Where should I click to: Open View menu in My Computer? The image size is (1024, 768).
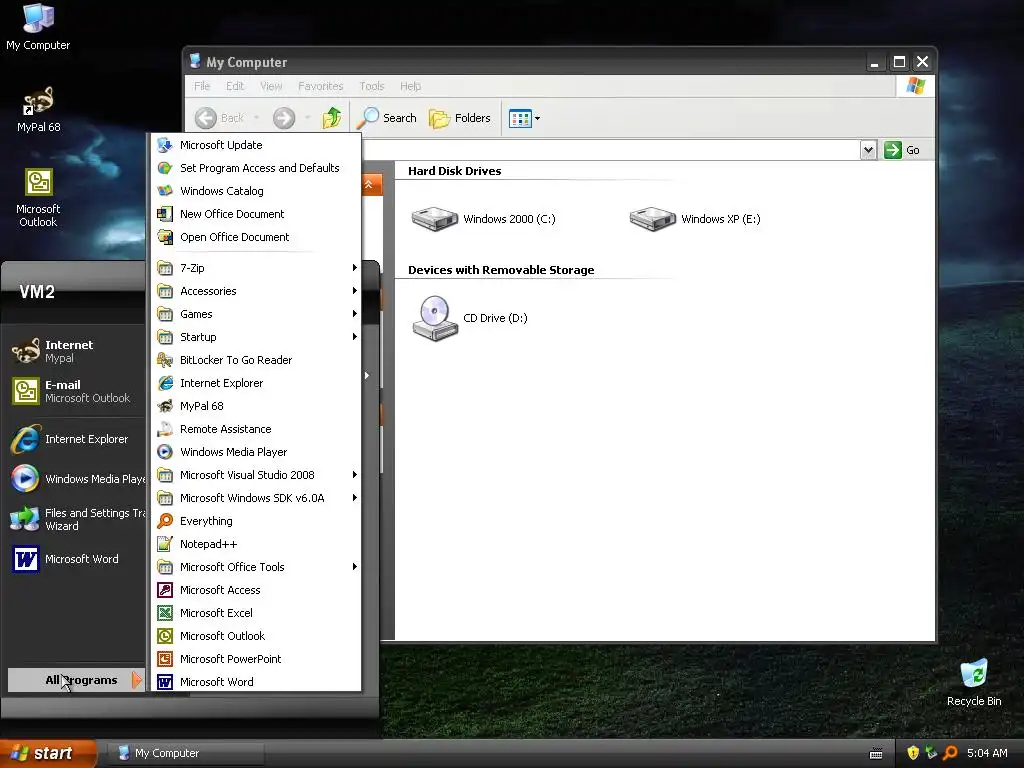coord(271,86)
